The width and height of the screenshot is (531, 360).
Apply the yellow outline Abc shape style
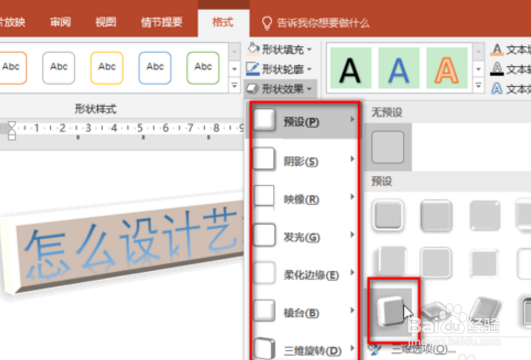(x=107, y=68)
